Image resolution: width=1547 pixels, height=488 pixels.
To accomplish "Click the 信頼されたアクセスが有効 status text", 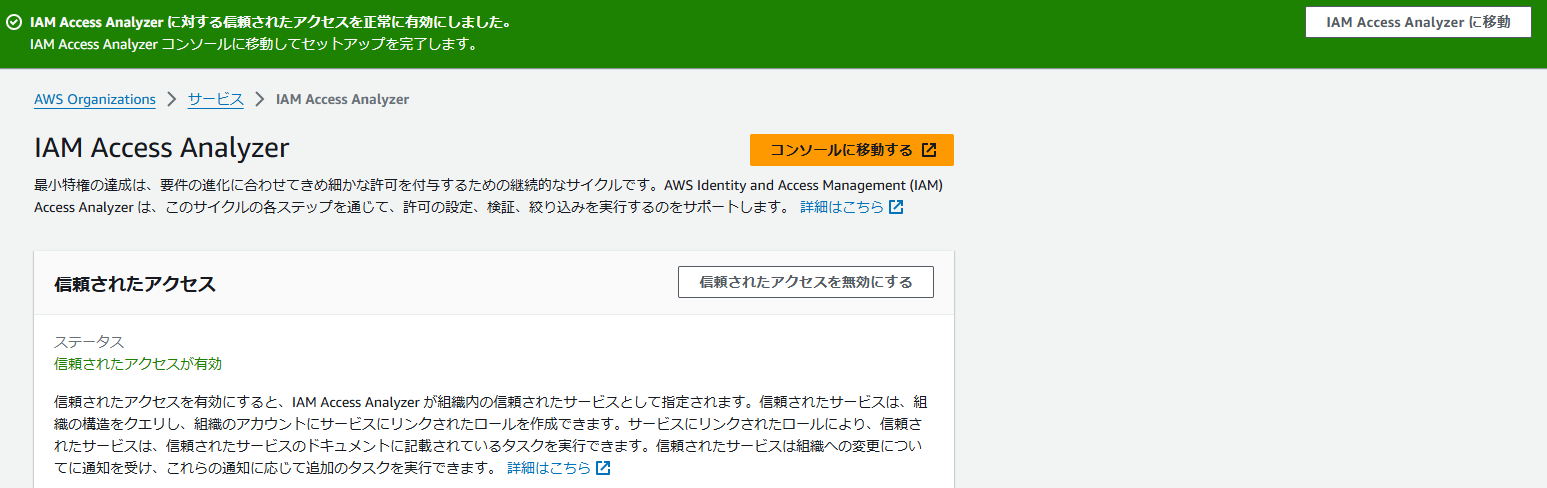I will (138, 363).
